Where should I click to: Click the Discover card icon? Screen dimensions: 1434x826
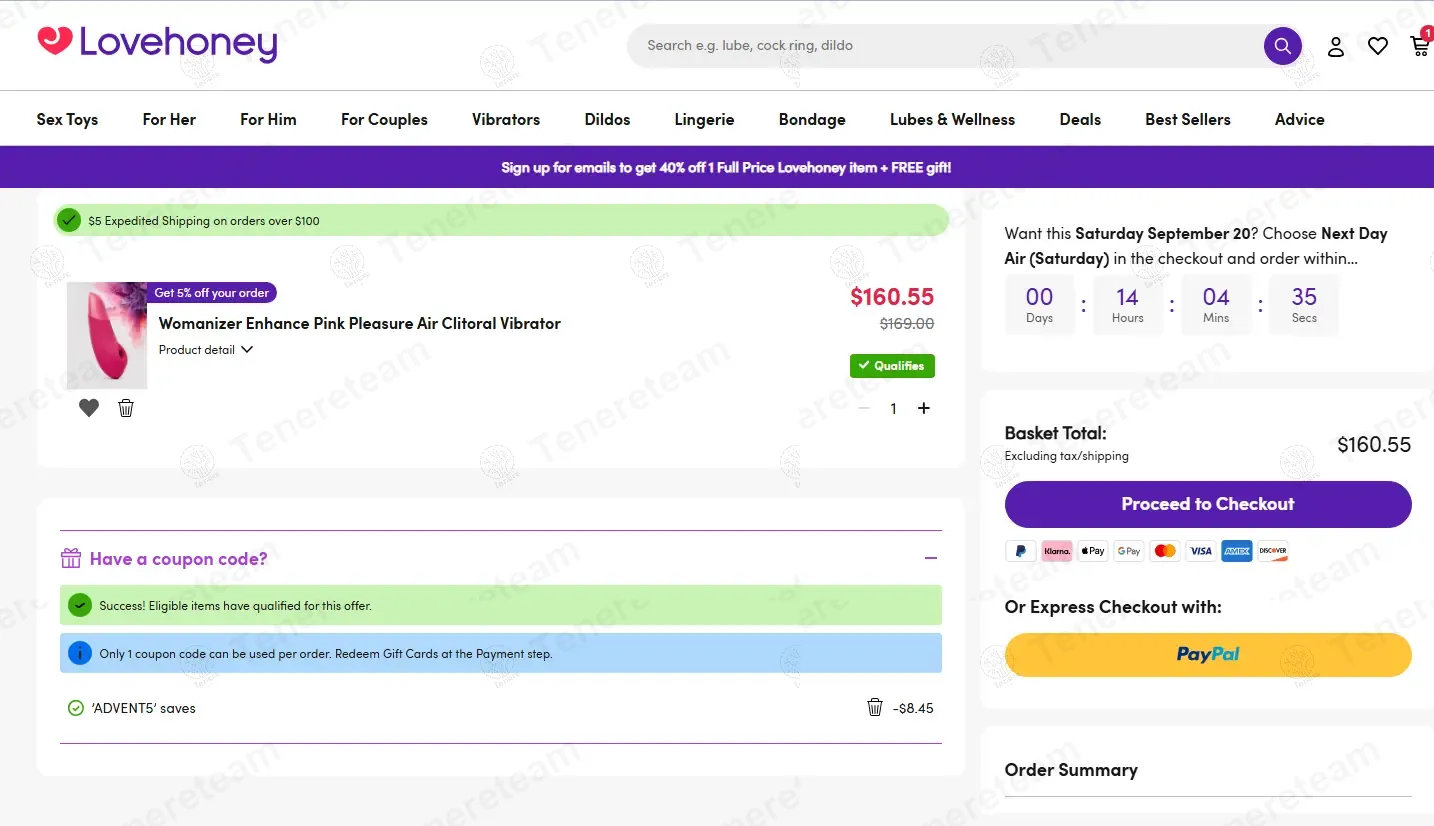pos(1272,551)
